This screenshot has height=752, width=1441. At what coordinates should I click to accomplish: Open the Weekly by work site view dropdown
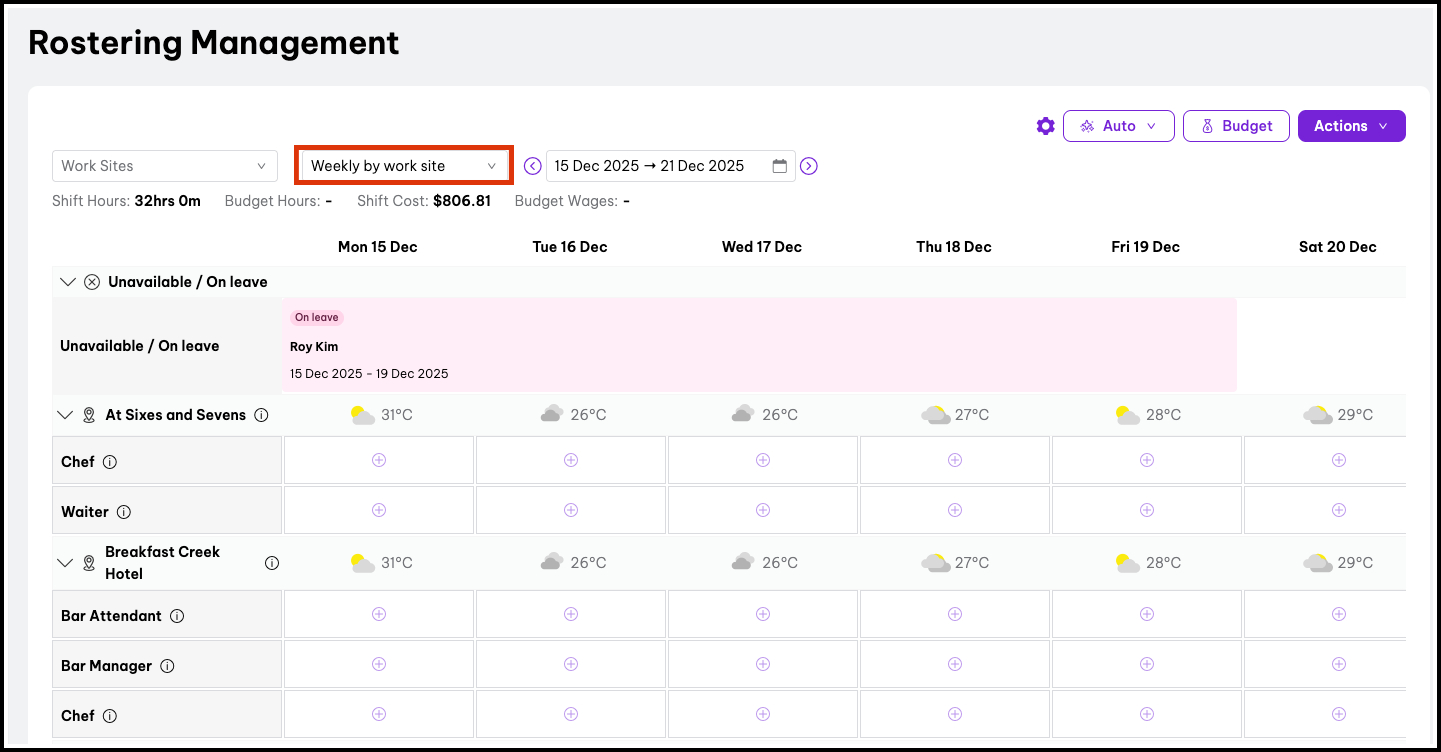point(403,166)
